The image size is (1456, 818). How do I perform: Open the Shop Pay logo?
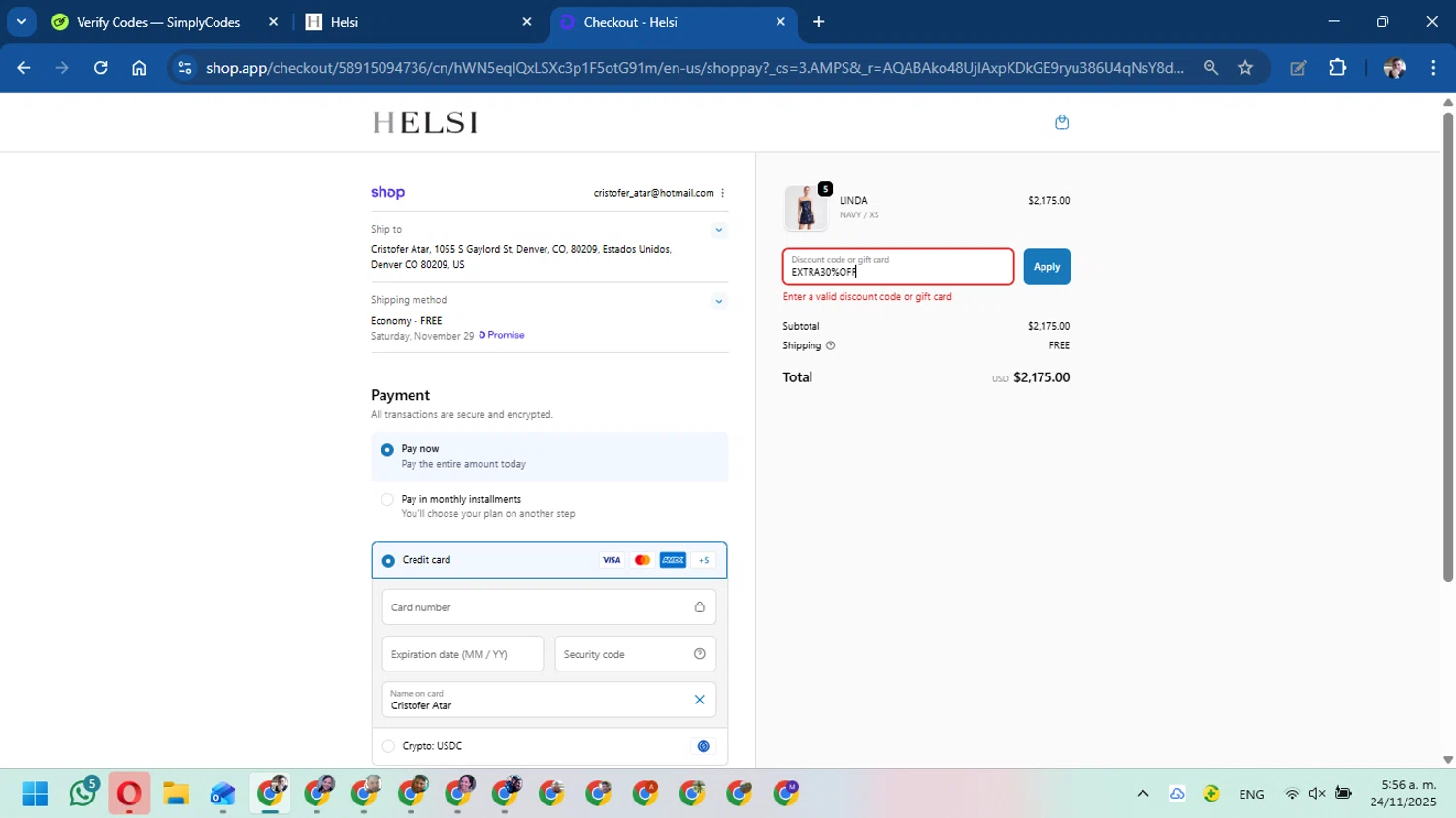(x=387, y=192)
